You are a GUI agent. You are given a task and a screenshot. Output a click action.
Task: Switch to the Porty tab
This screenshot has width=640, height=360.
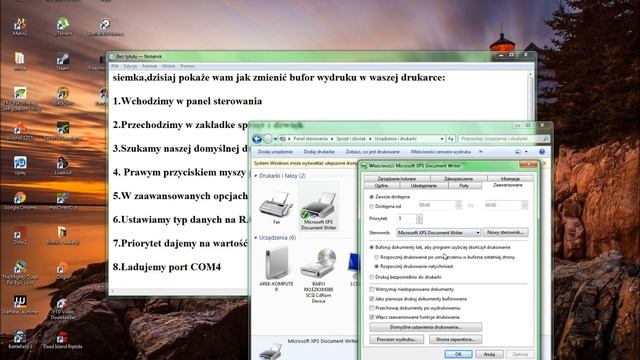(x=464, y=186)
